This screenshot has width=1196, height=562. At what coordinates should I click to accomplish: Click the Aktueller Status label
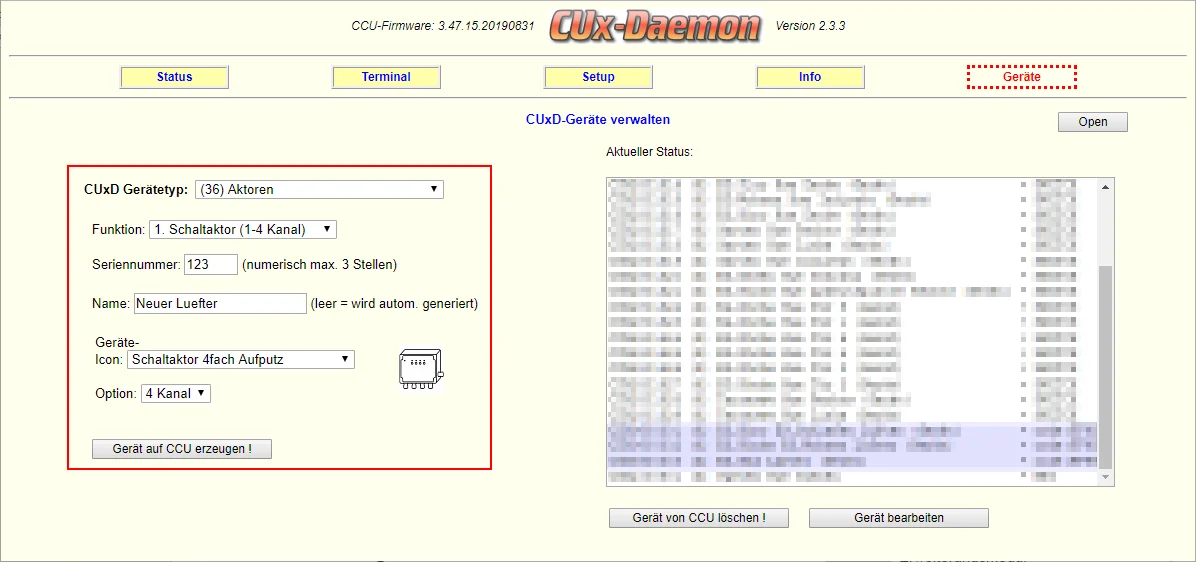649,152
